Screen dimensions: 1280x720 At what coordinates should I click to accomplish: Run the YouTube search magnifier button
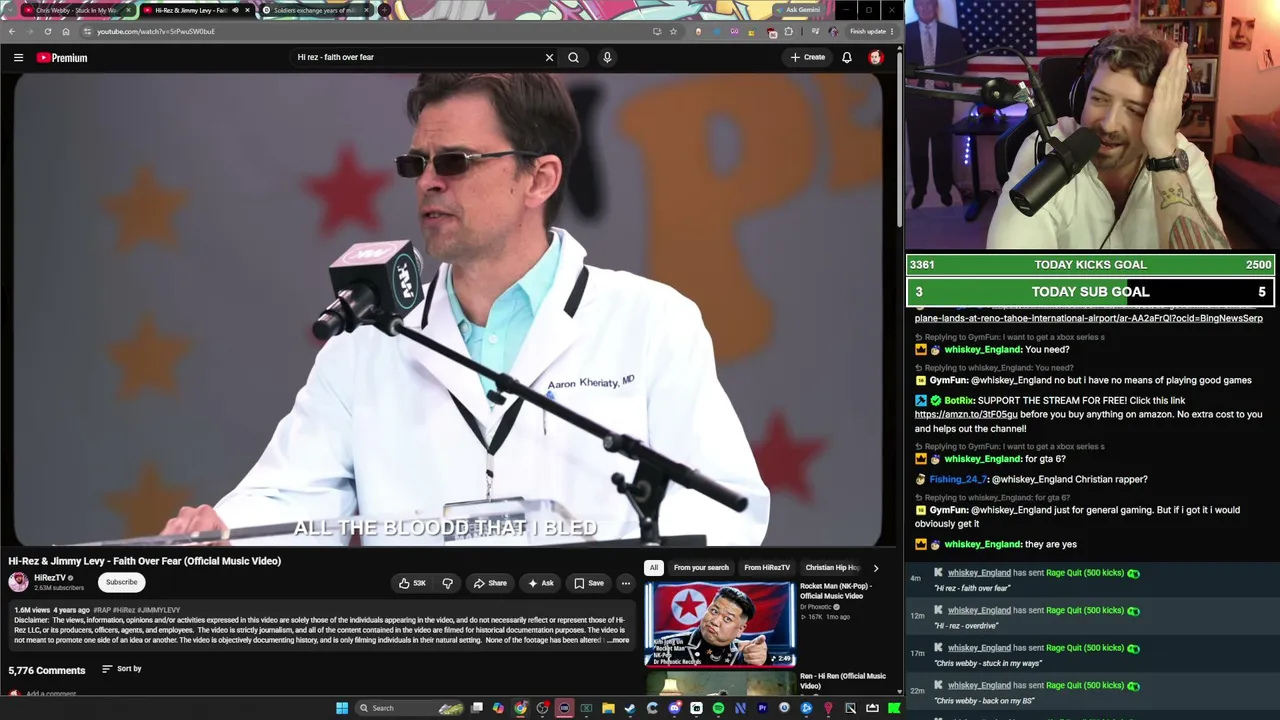click(573, 58)
